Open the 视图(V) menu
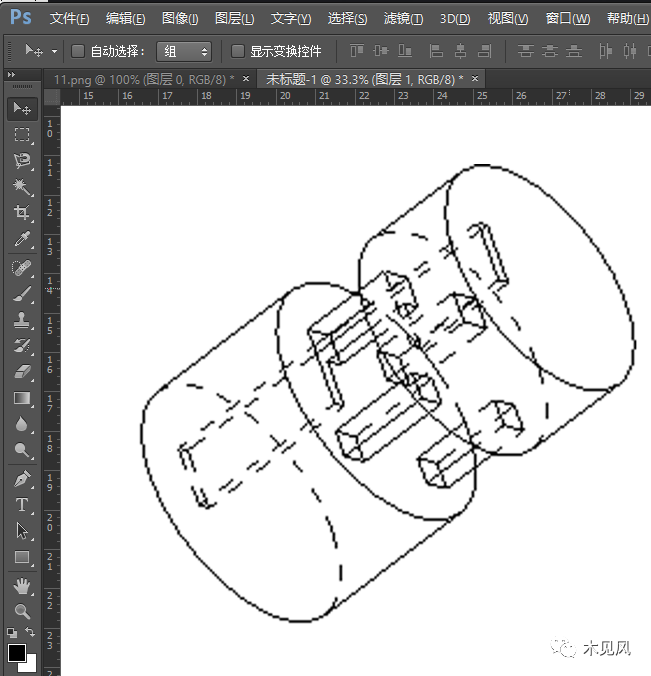The height and width of the screenshot is (676, 651). coord(507,18)
